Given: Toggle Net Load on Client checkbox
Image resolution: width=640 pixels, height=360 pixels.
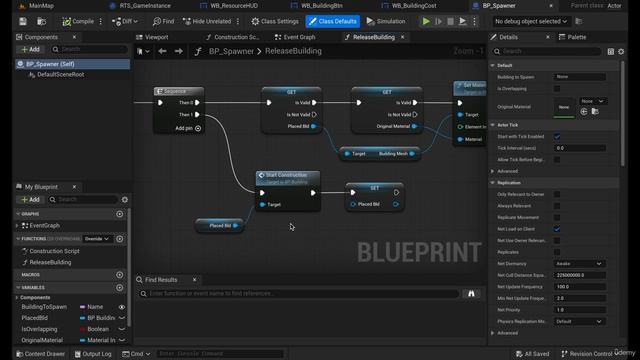Looking at the screenshot, I should (x=557, y=229).
